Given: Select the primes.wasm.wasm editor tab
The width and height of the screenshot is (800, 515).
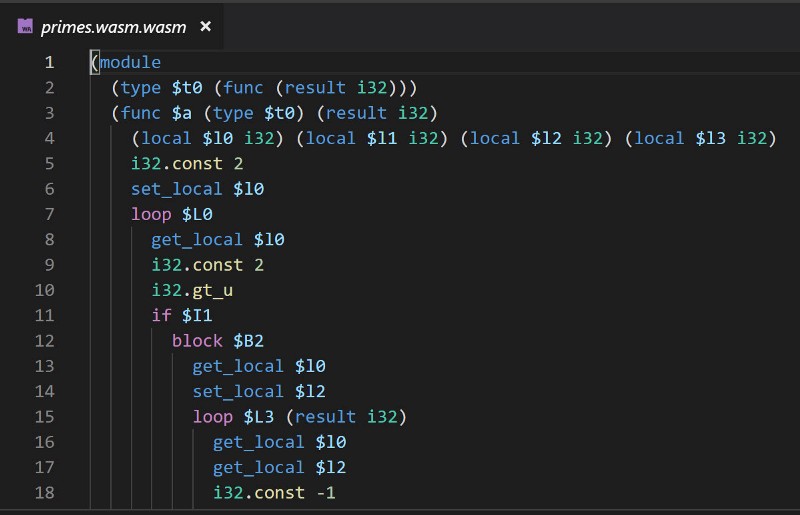Looking at the screenshot, I should (111, 27).
